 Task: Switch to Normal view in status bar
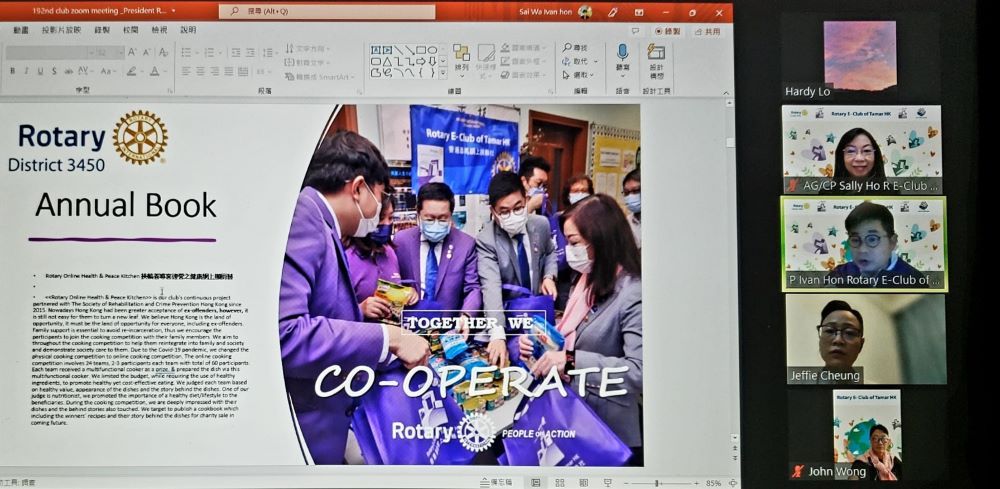tap(536, 483)
